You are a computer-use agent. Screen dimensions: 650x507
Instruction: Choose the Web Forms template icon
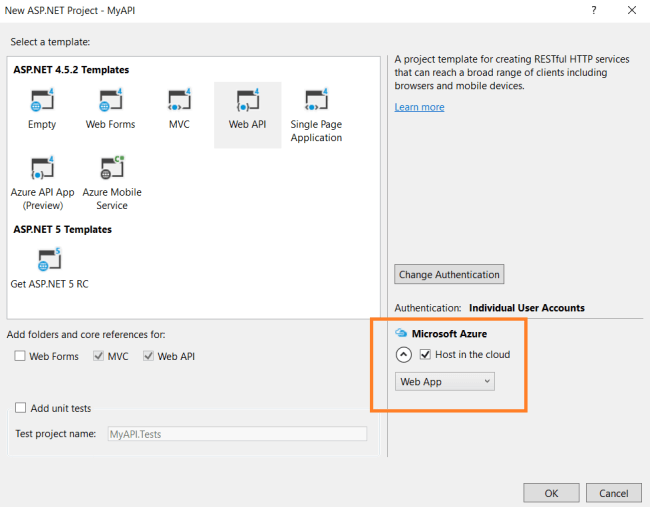tap(110, 100)
